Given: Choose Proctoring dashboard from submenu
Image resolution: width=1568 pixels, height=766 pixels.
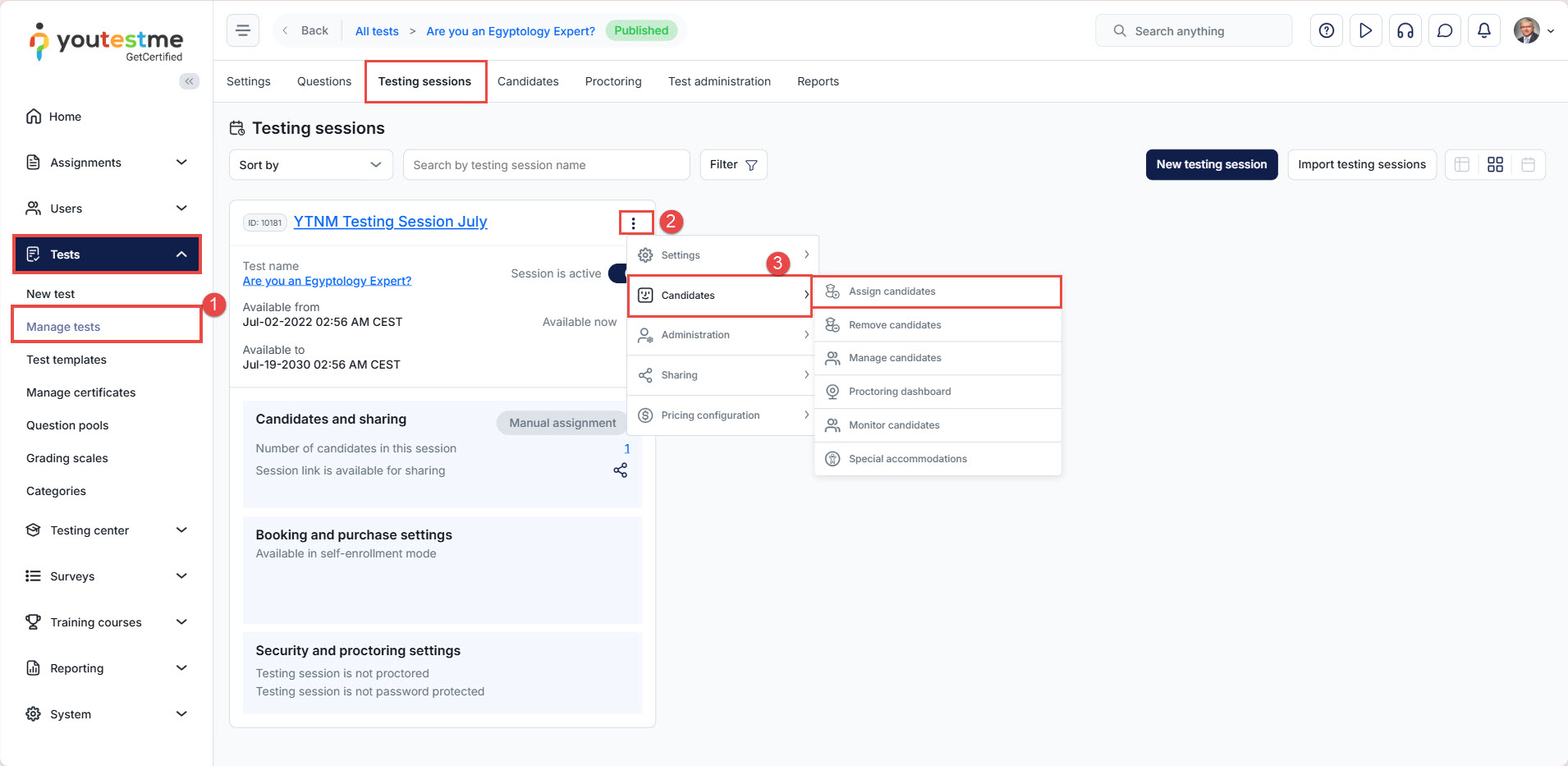Looking at the screenshot, I should [x=899, y=392].
